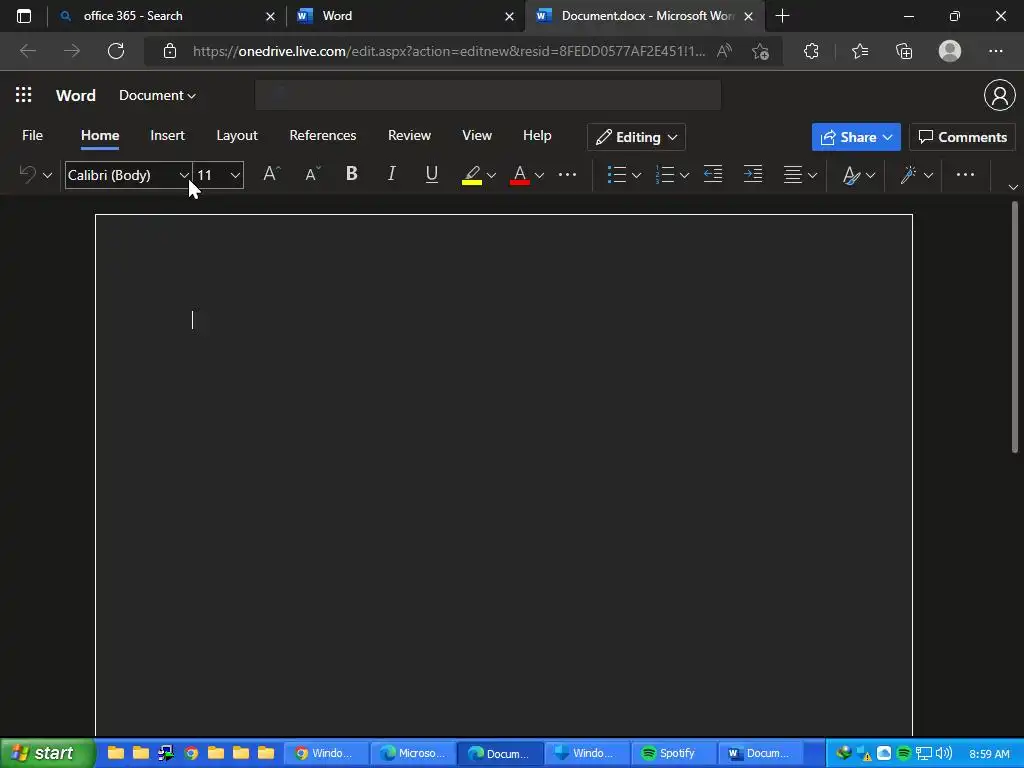Open Read aloud in address bar

tap(724, 51)
